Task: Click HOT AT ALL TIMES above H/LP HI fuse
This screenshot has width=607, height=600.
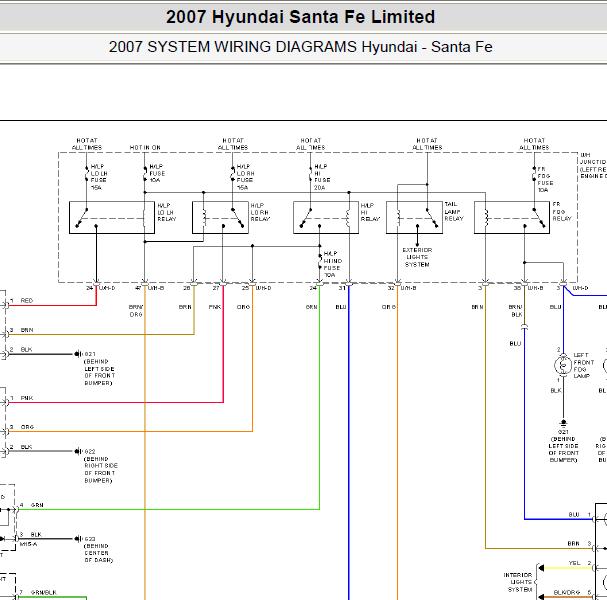Action: (x=310, y=144)
